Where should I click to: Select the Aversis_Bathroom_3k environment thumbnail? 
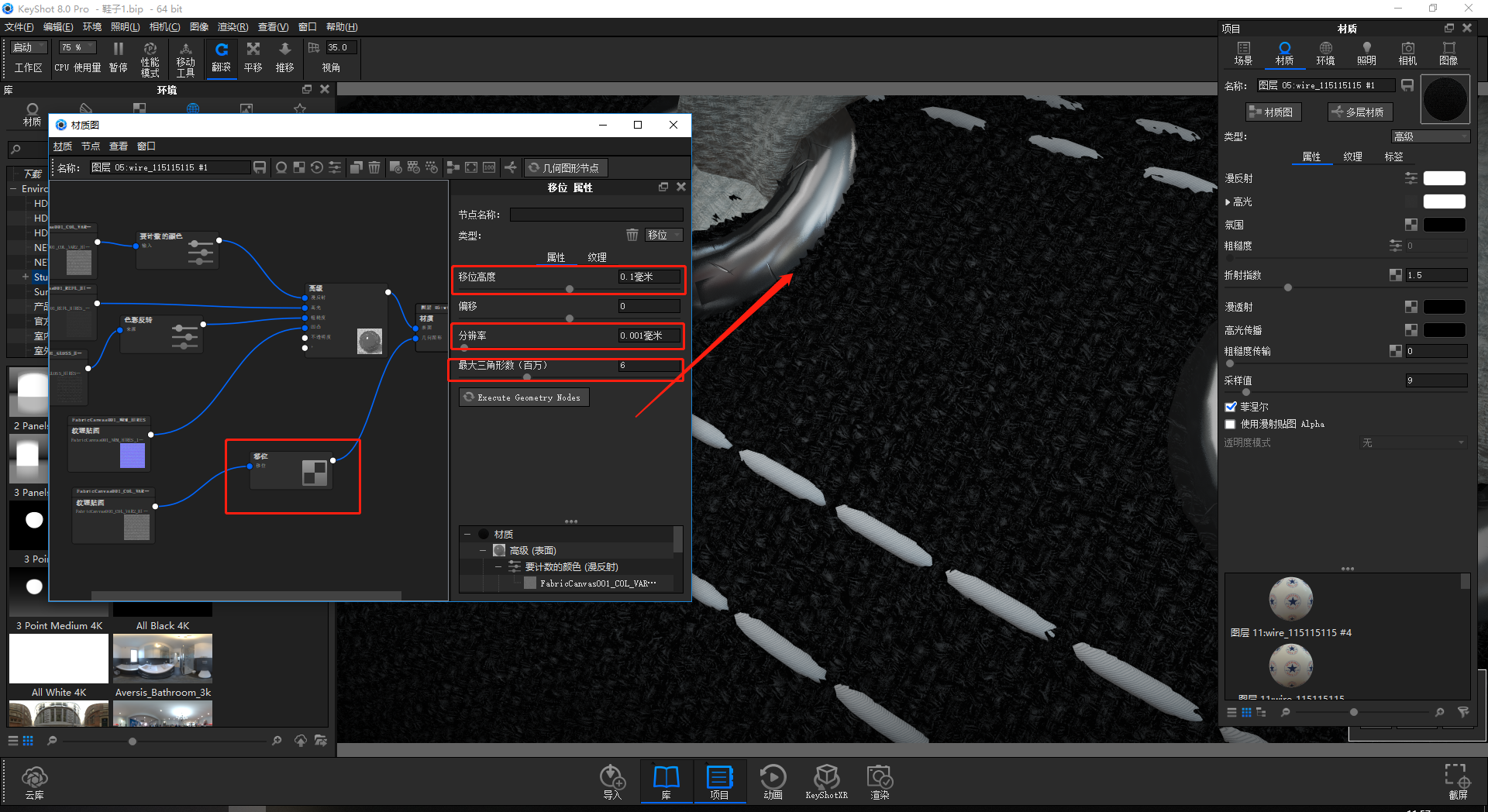pyautogui.click(x=162, y=658)
